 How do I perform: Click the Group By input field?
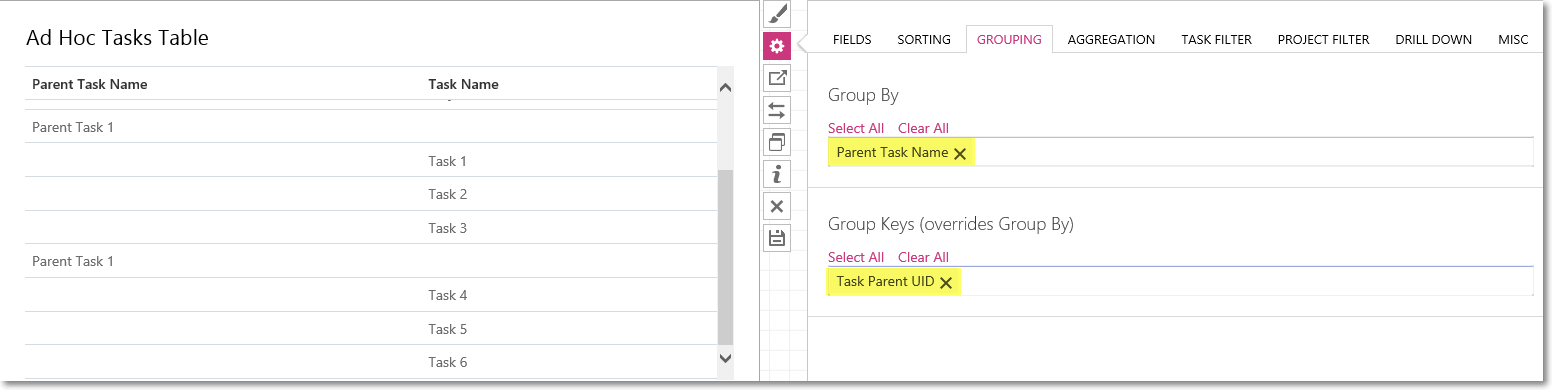click(1180, 152)
